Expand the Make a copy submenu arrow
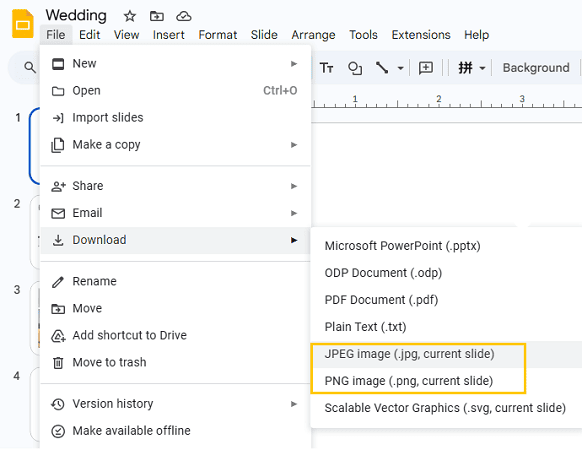This screenshot has width=582, height=450. 294,145
